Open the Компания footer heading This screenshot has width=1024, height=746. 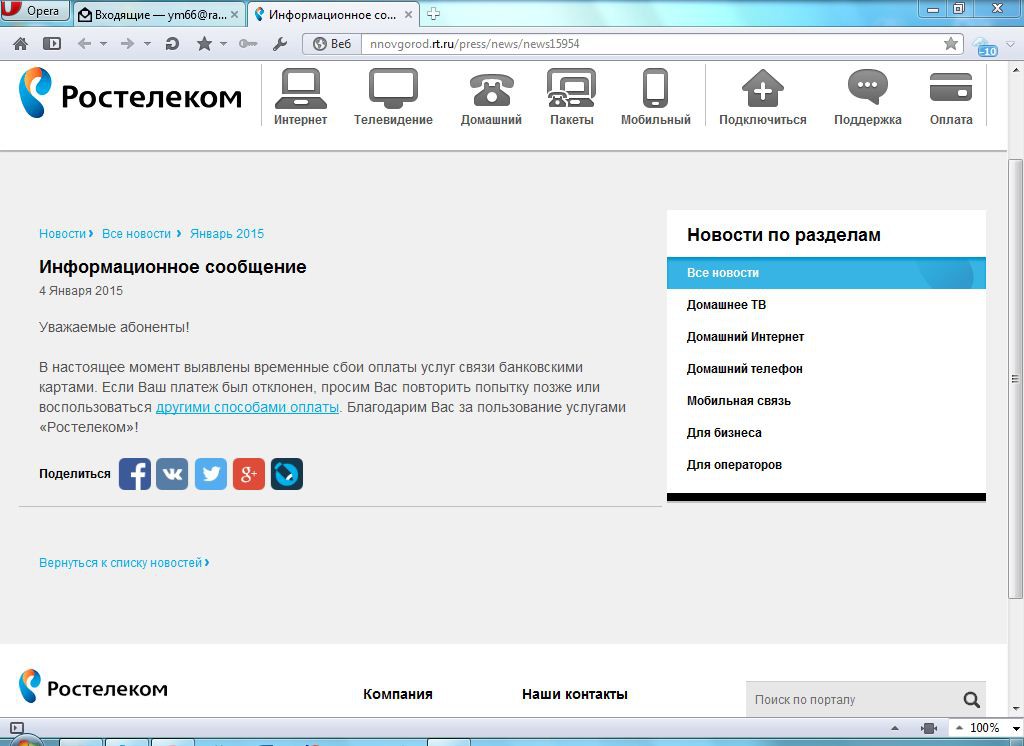[x=398, y=694]
